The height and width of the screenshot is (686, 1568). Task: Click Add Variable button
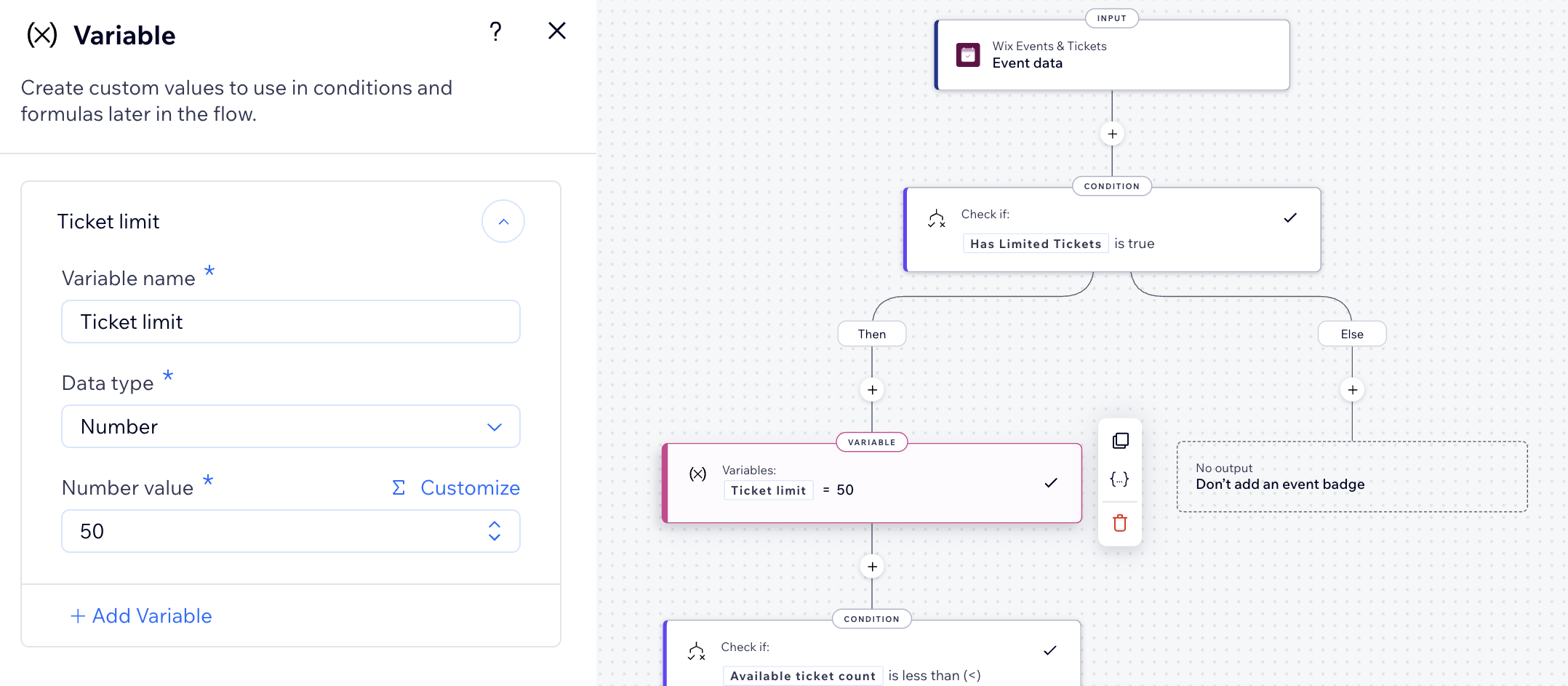pyautogui.click(x=141, y=615)
